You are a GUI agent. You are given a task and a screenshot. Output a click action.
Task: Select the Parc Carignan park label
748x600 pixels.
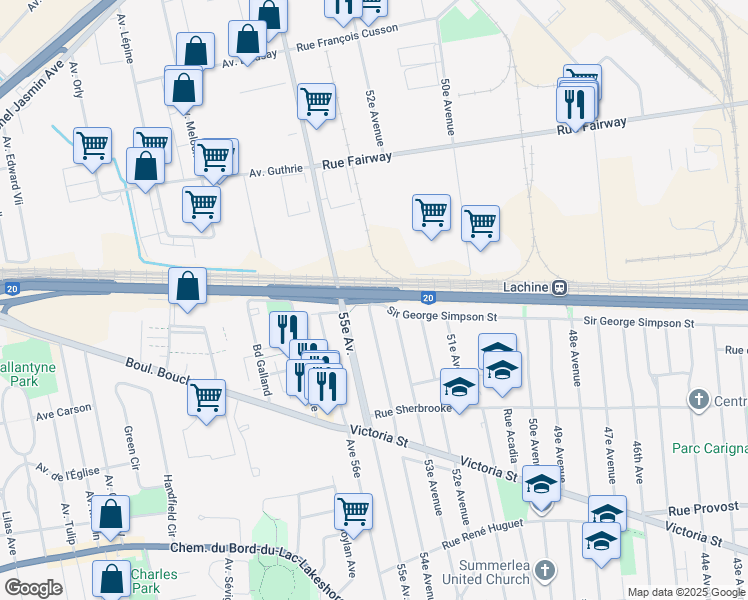pos(710,448)
